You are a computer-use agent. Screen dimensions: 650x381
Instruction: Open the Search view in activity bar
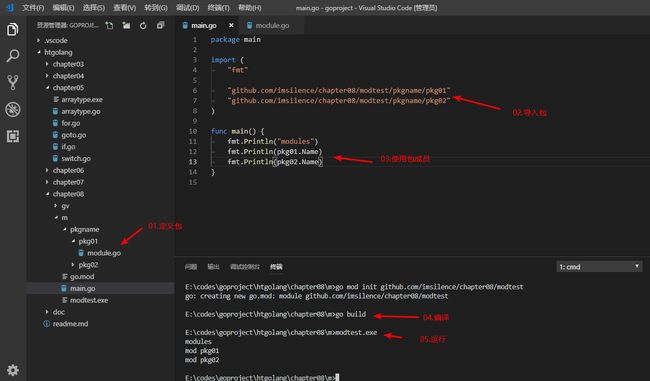(x=12, y=56)
